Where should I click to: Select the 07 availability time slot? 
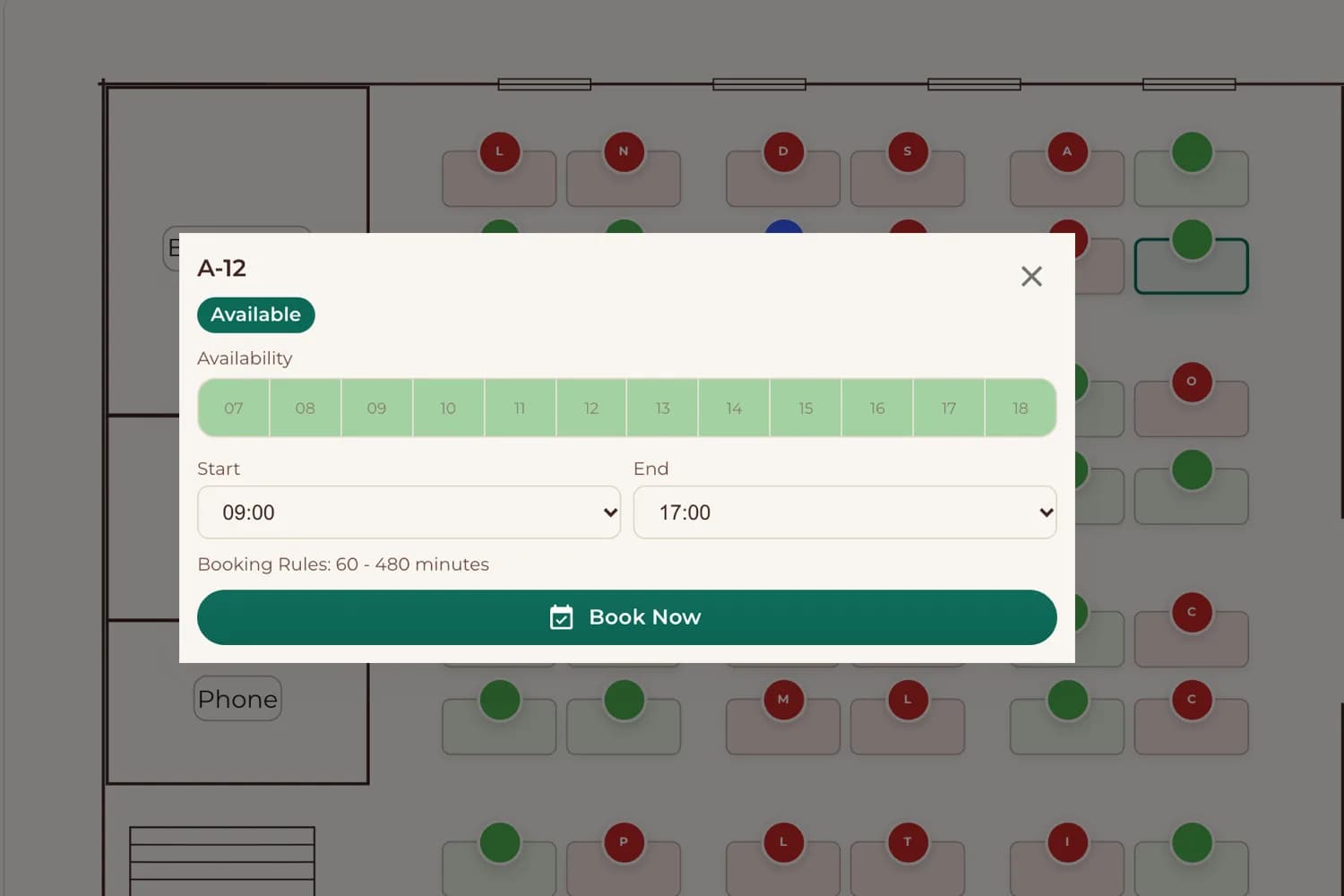pyautogui.click(x=234, y=408)
